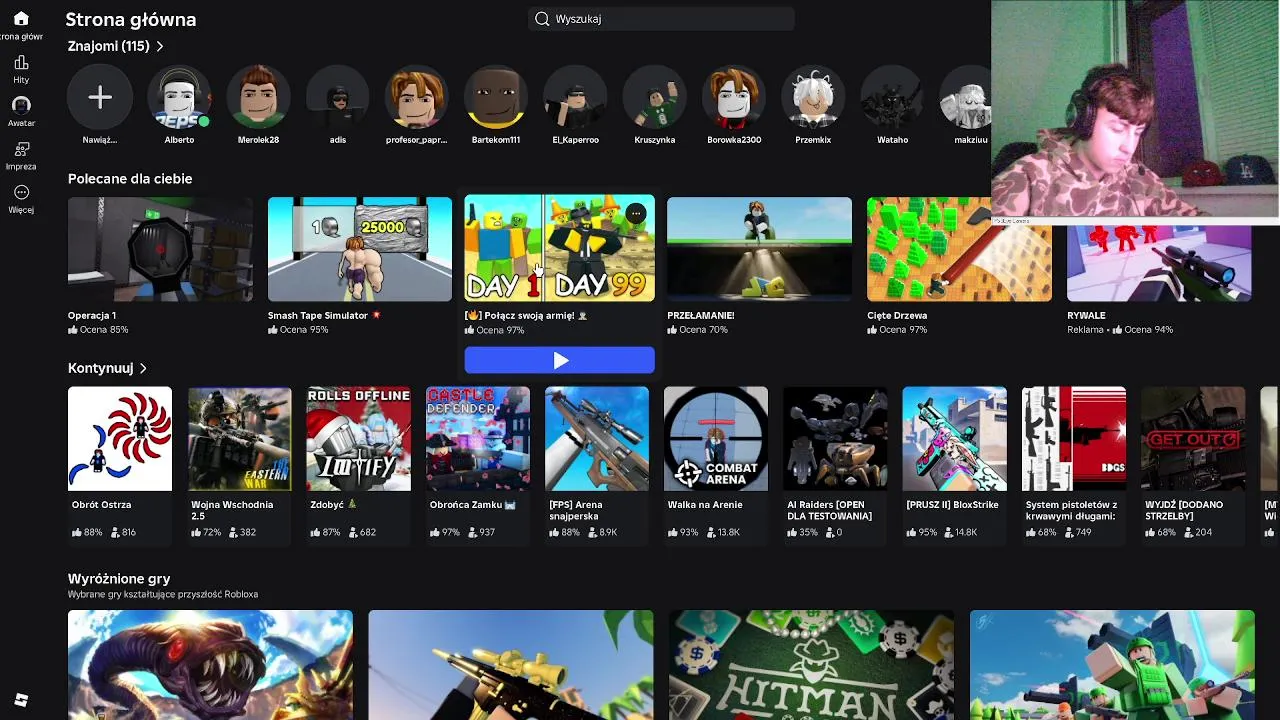1280x720 pixels.
Task: Open Awatar icon in sidebar
Action: point(21,105)
